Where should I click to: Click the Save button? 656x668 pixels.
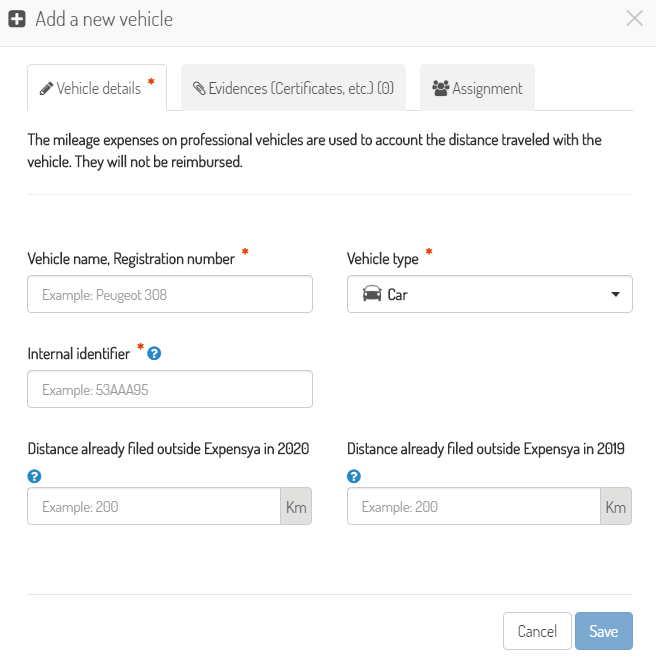coord(604,631)
